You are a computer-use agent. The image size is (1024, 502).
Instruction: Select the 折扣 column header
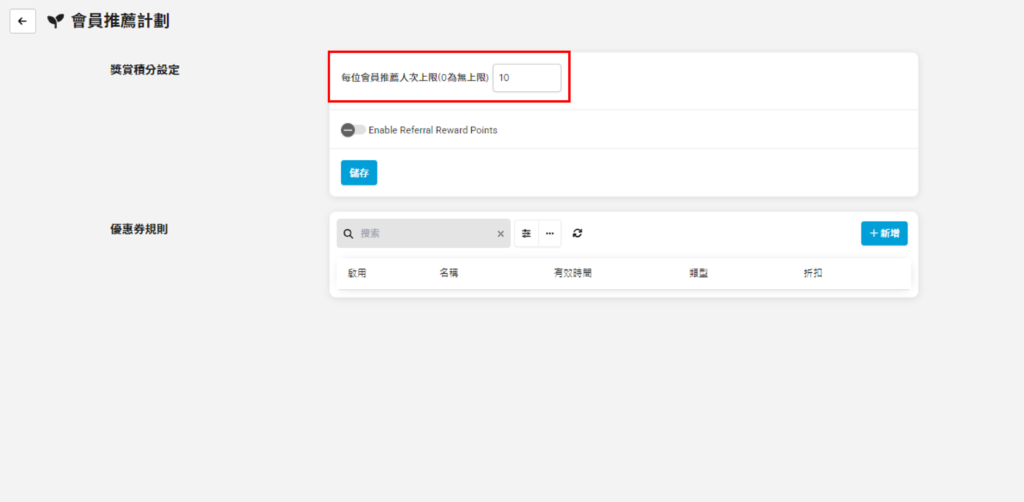[x=813, y=273]
